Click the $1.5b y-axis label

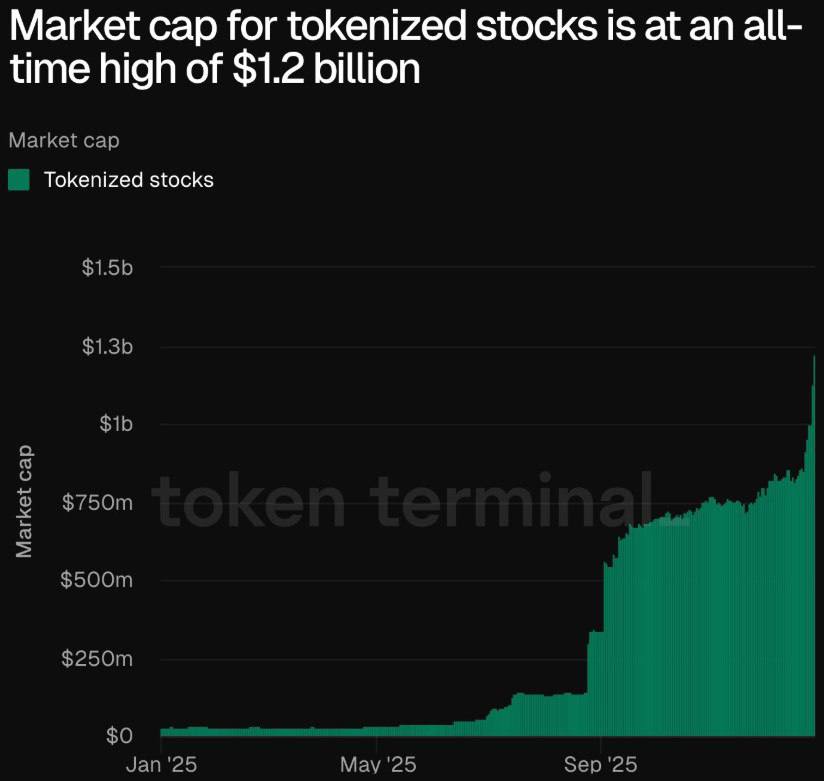(107, 268)
